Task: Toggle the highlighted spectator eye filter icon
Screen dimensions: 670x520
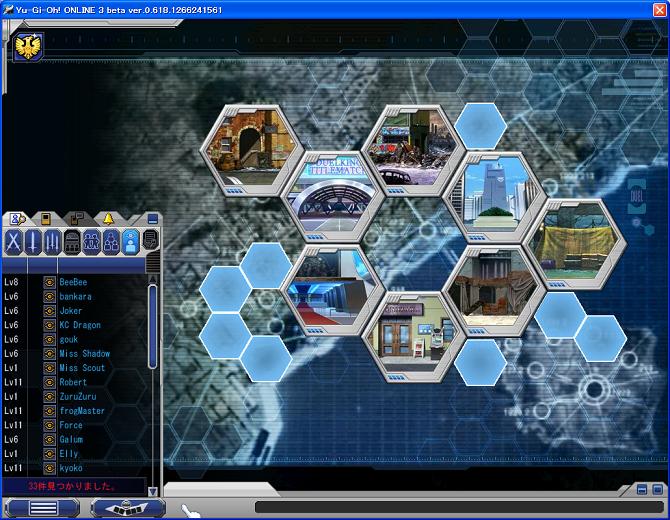Action: pyautogui.click(x=131, y=242)
